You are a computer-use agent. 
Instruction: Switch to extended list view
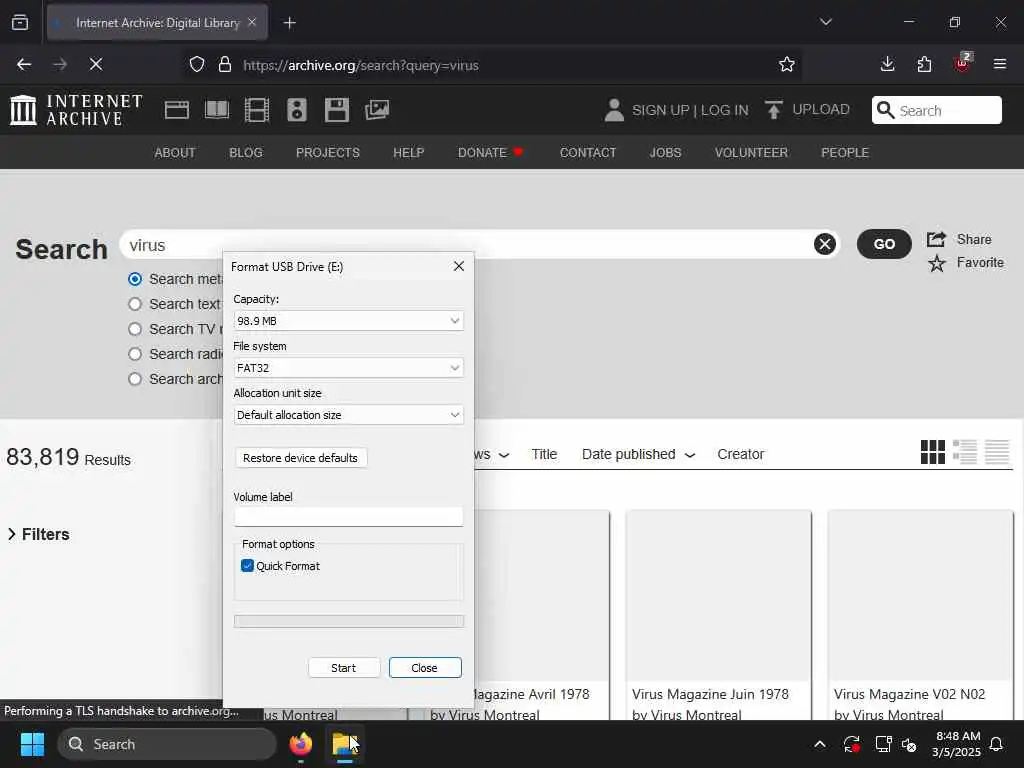click(x=965, y=452)
